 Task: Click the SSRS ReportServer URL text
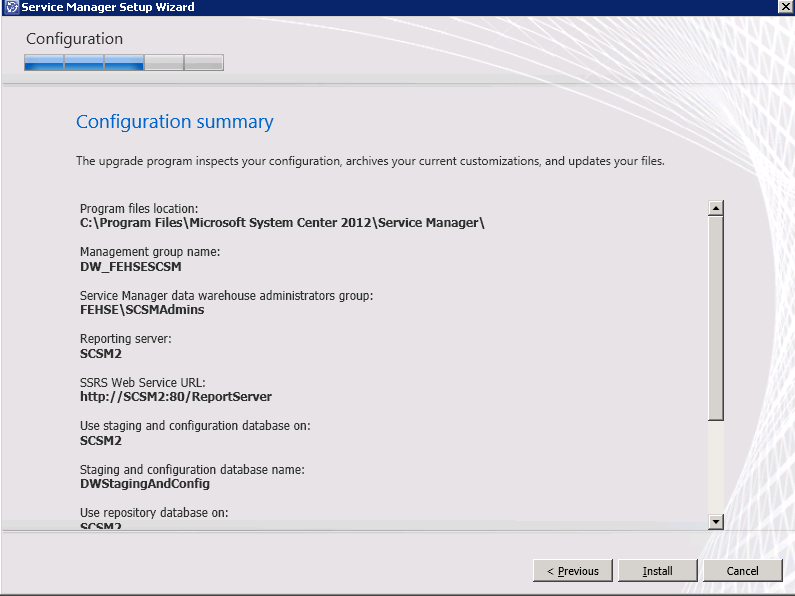176,397
